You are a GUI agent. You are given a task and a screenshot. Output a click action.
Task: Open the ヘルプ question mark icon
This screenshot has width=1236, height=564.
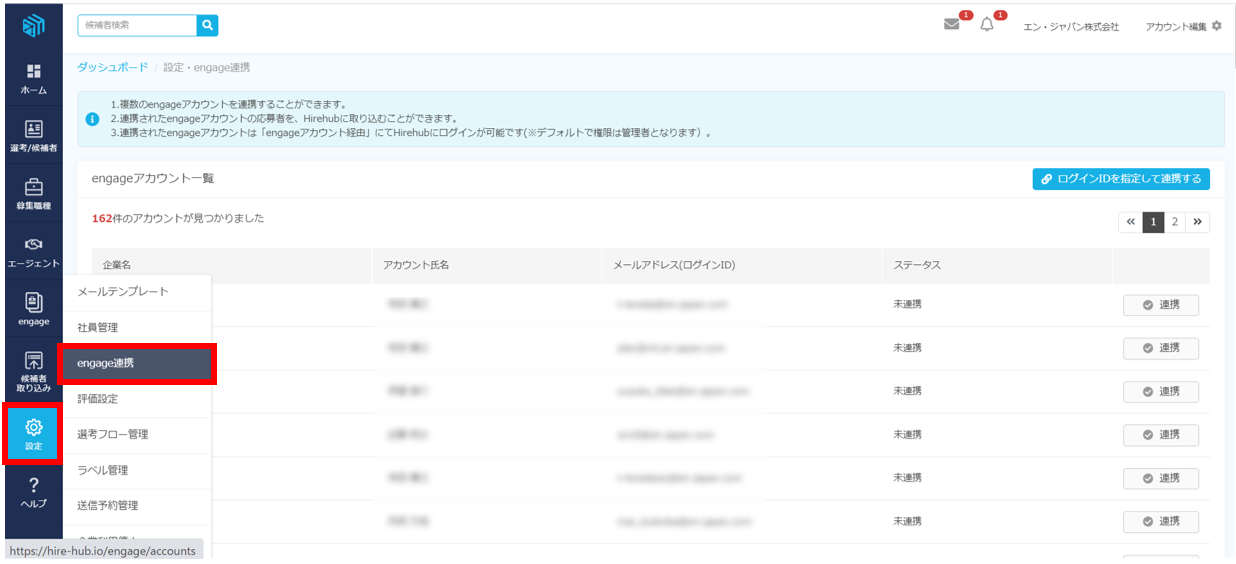33,492
